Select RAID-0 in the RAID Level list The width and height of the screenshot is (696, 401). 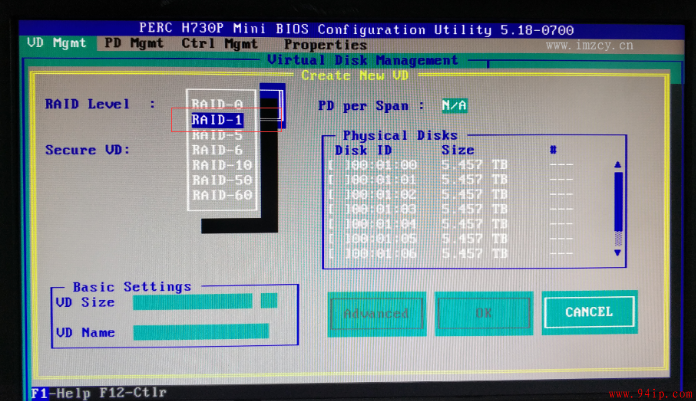click(x=218, y=104)
